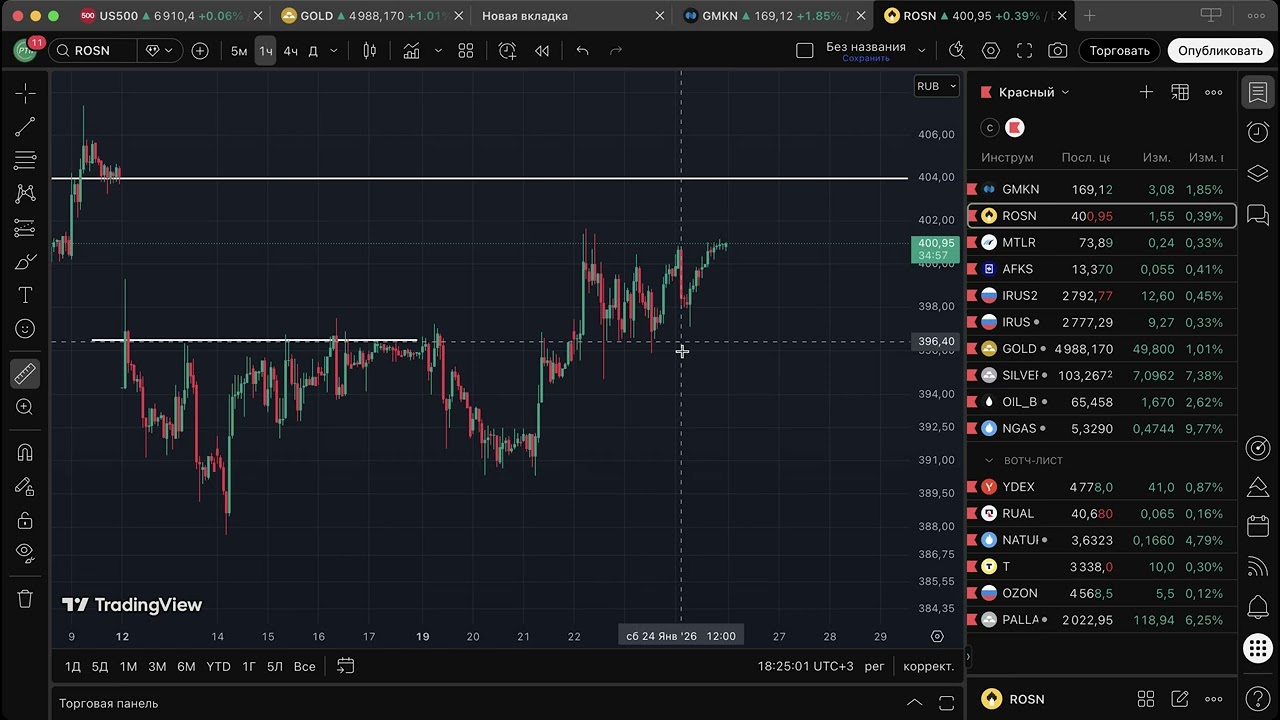Viewport: 1280px width, 720px height.
Task: Open the economic calendar sidebar icon
Action: 1258,526
